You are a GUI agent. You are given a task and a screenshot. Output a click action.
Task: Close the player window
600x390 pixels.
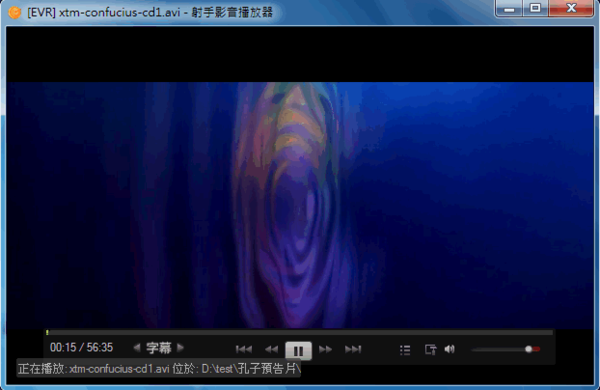point(571,8)
